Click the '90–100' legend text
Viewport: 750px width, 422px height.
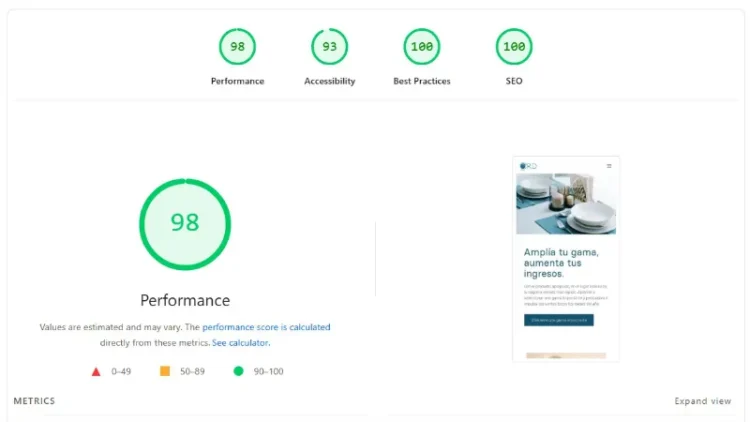click(x=268, y=371)
